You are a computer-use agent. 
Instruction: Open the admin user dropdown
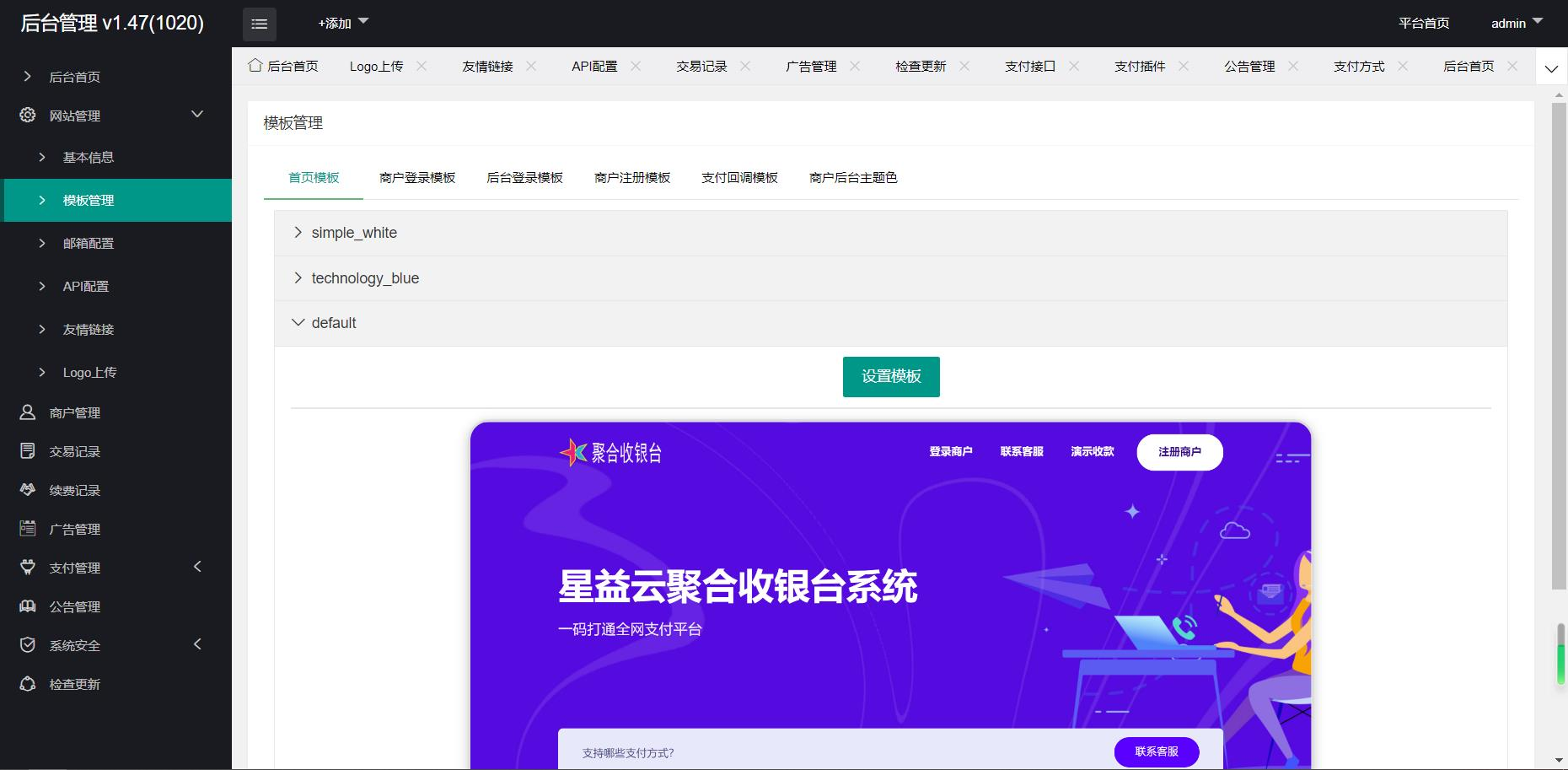[1516, 24]
